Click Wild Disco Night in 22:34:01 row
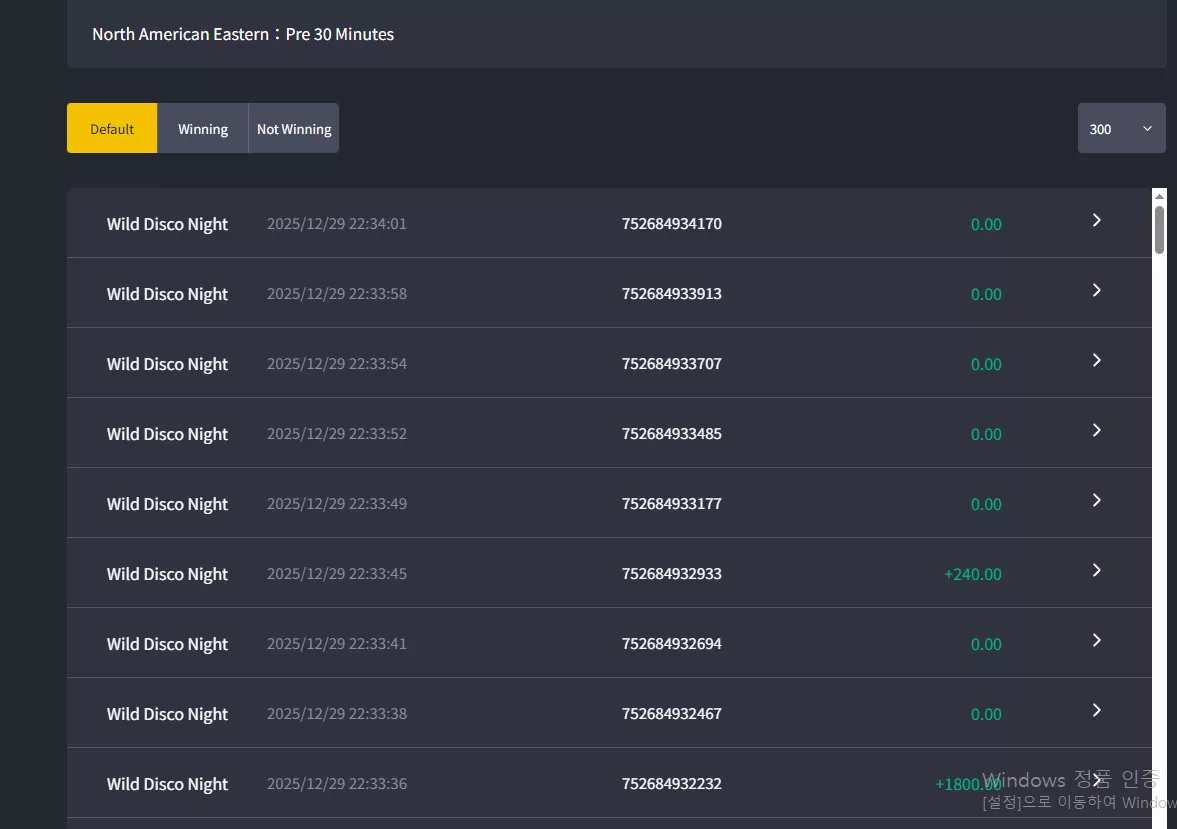Screen dimensions: 1177x829 pos(167,225)
